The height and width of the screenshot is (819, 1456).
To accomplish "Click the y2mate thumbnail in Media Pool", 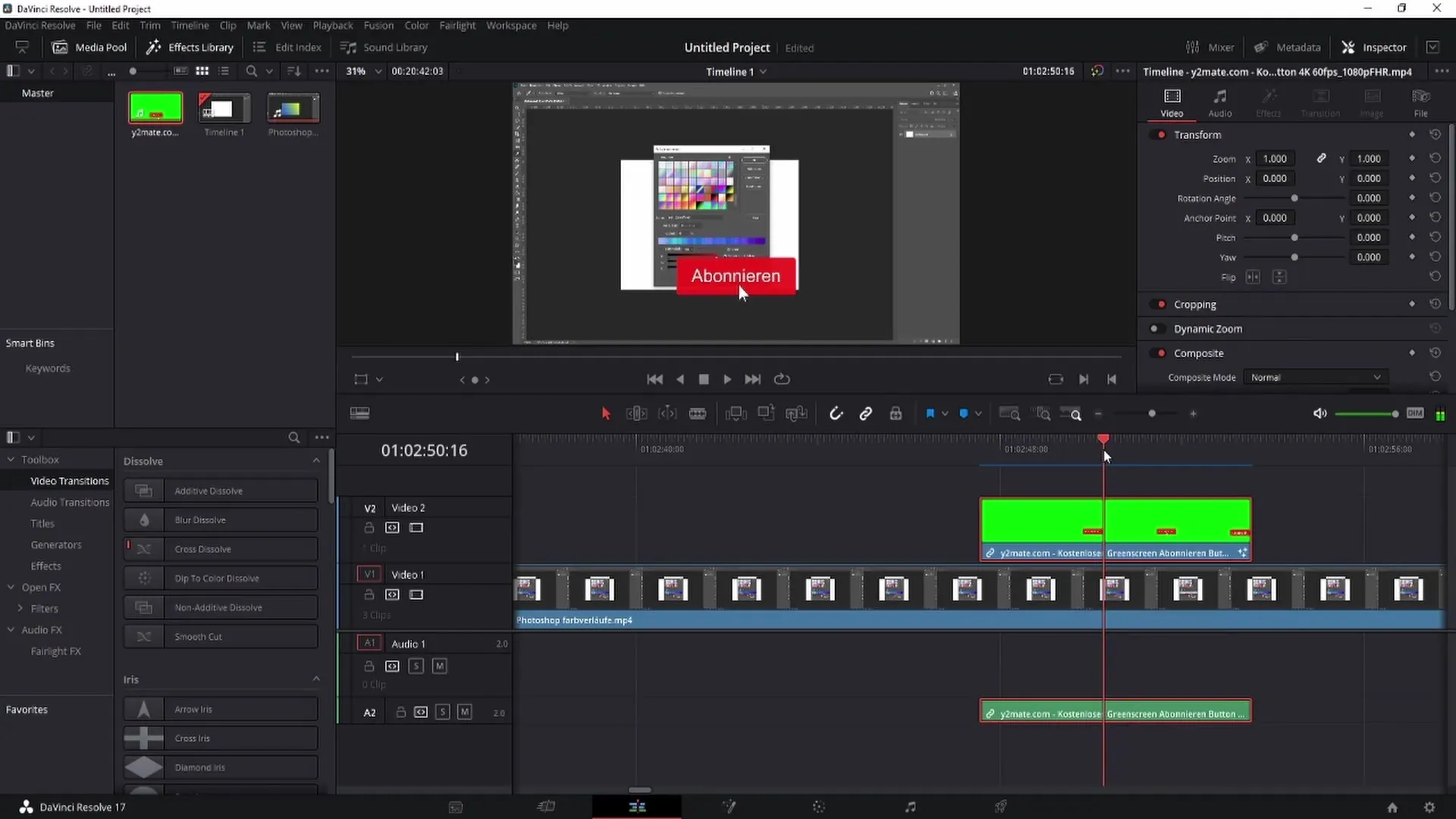I will 154,108.
